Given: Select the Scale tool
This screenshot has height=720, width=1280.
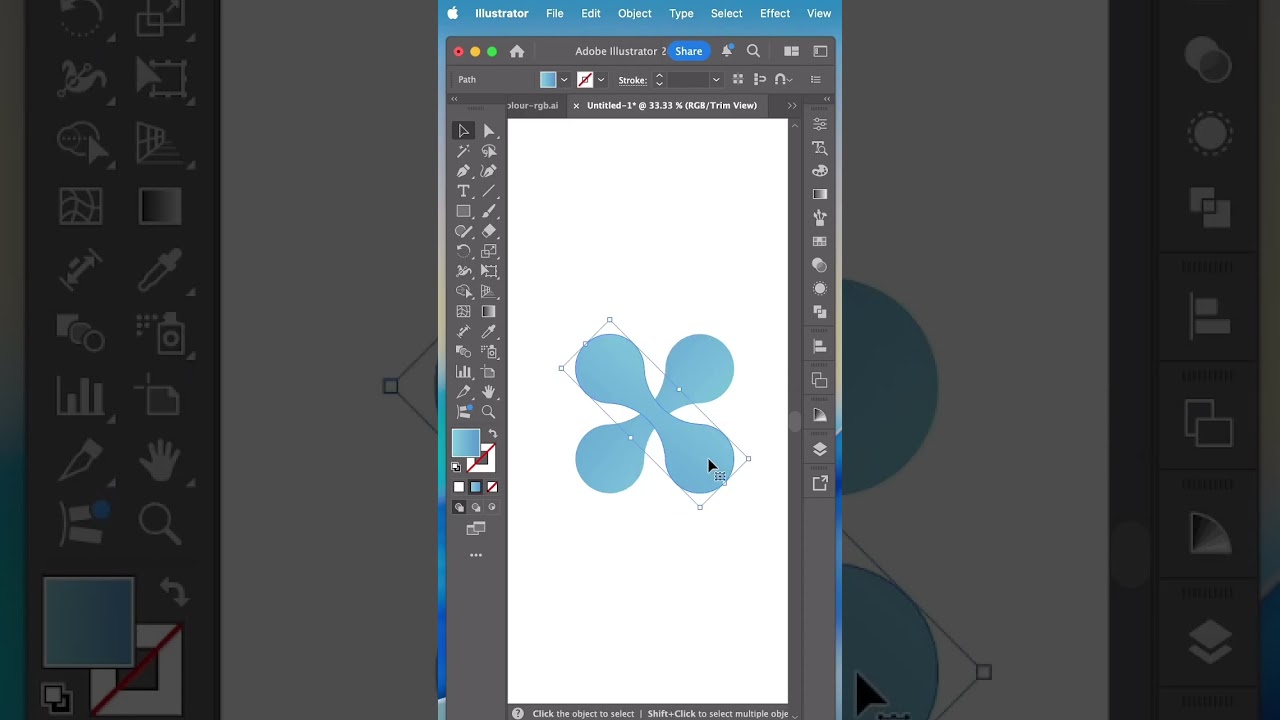Looking at the screenshot, I should point(489,251).
